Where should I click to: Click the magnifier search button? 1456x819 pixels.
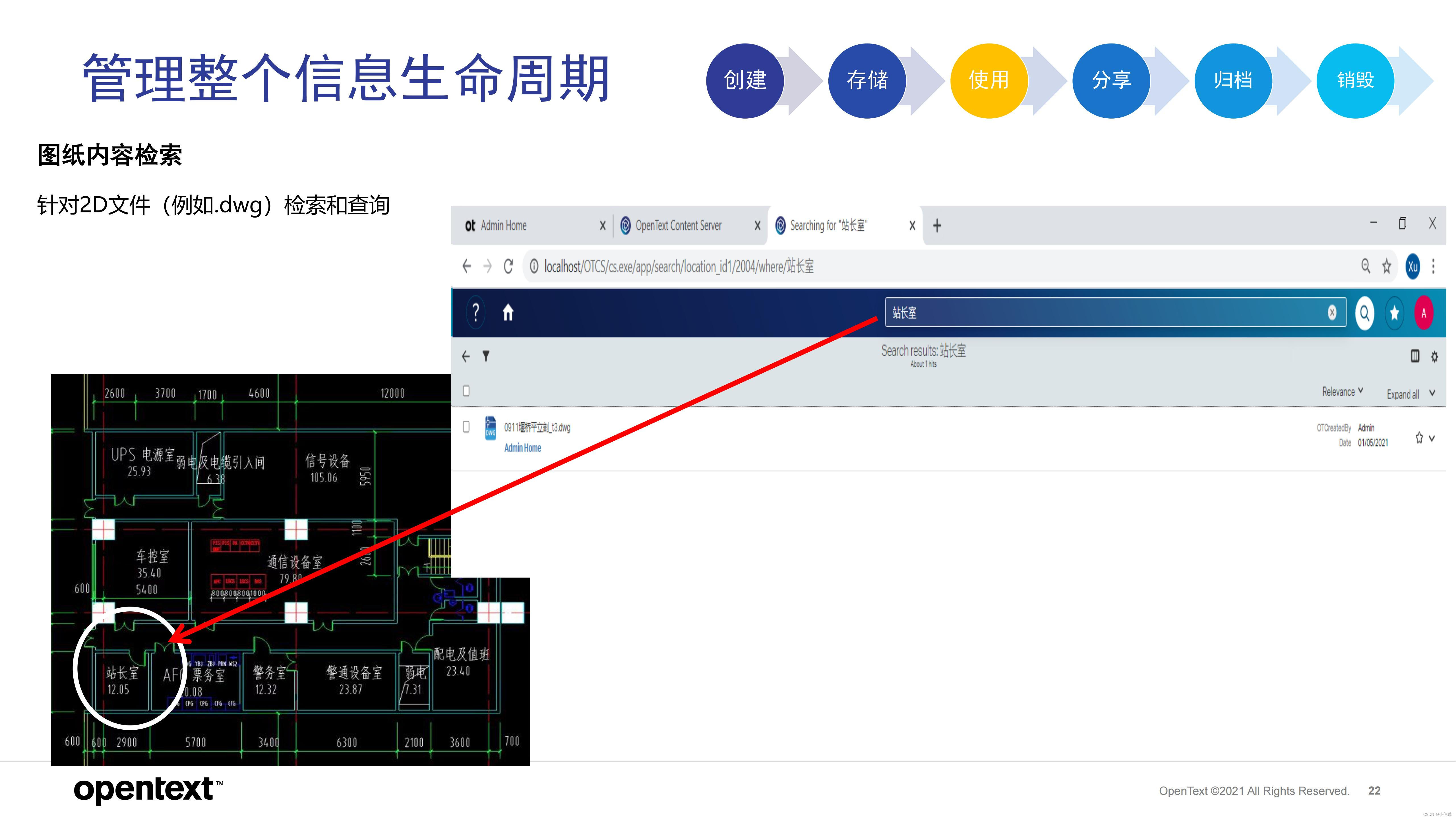coord(1364,313)
